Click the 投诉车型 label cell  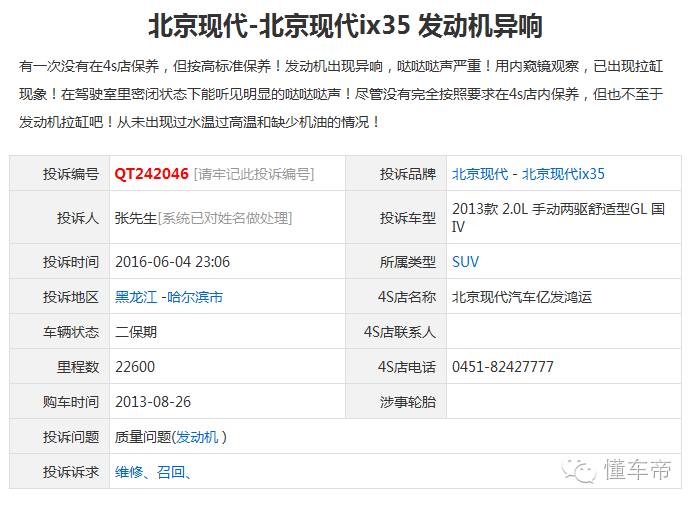[396, 218]
